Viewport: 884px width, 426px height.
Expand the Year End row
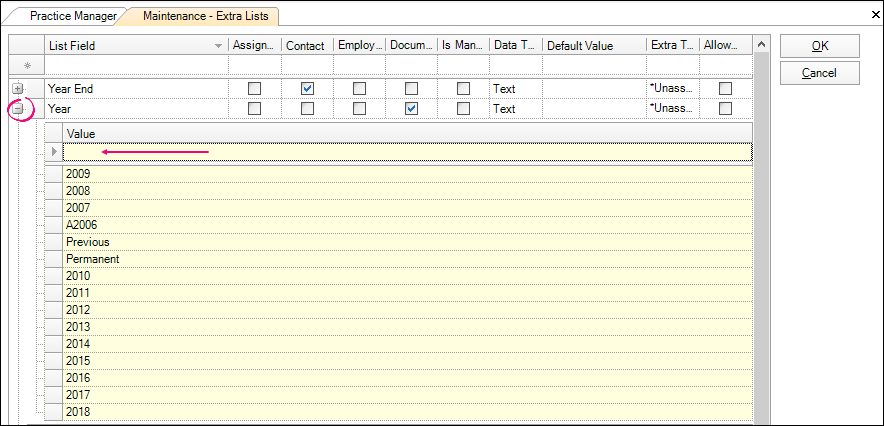point(18,89)
